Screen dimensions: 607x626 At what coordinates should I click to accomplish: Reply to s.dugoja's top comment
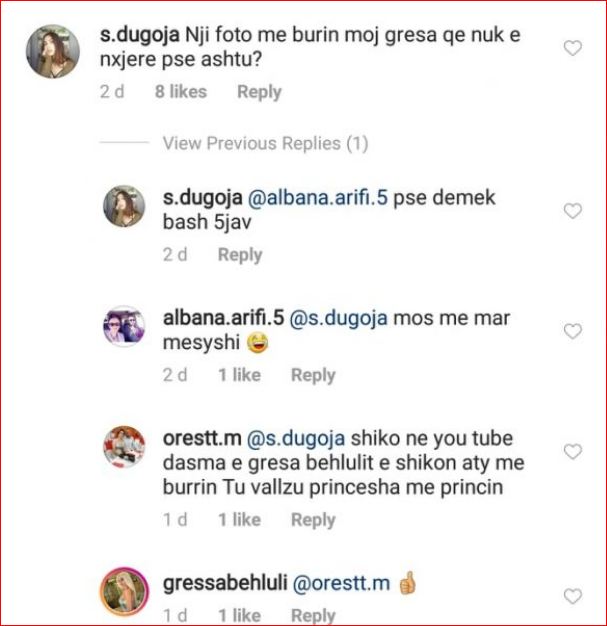click(259, 92)
